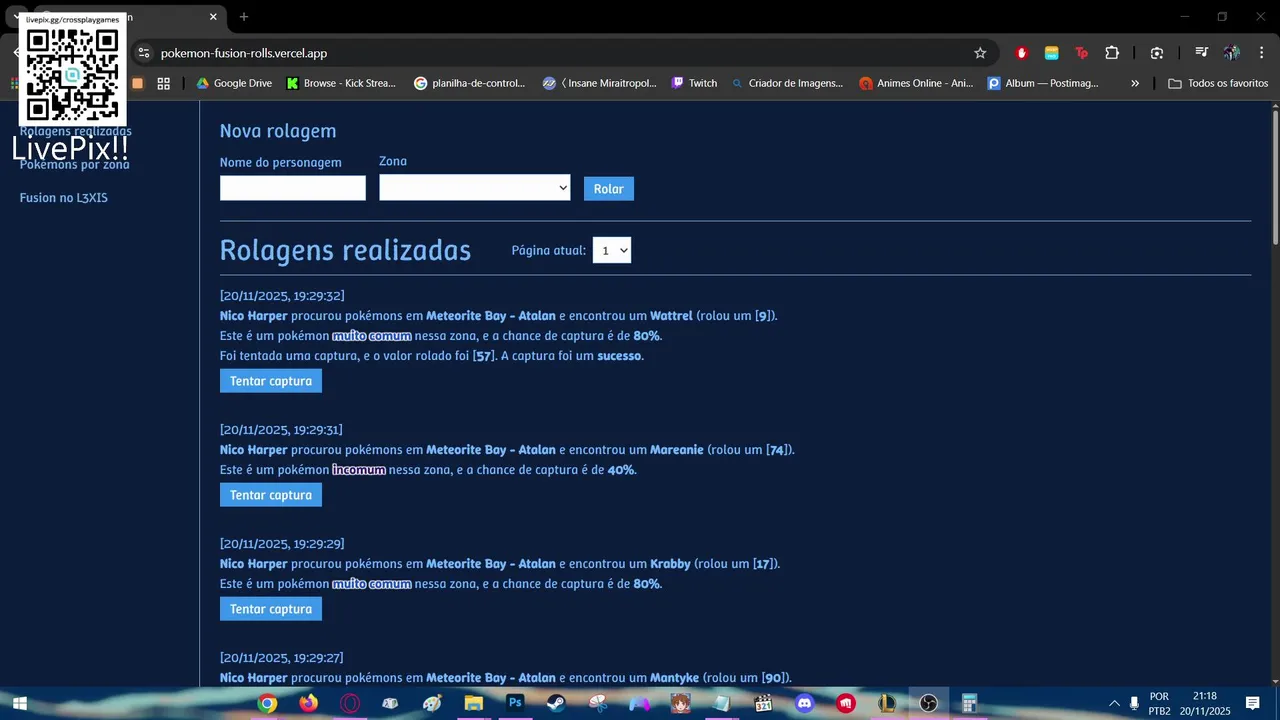Open the media controls music-note icon
This screenshot has height=720, width=1280.
click(x=1201, y=53)
